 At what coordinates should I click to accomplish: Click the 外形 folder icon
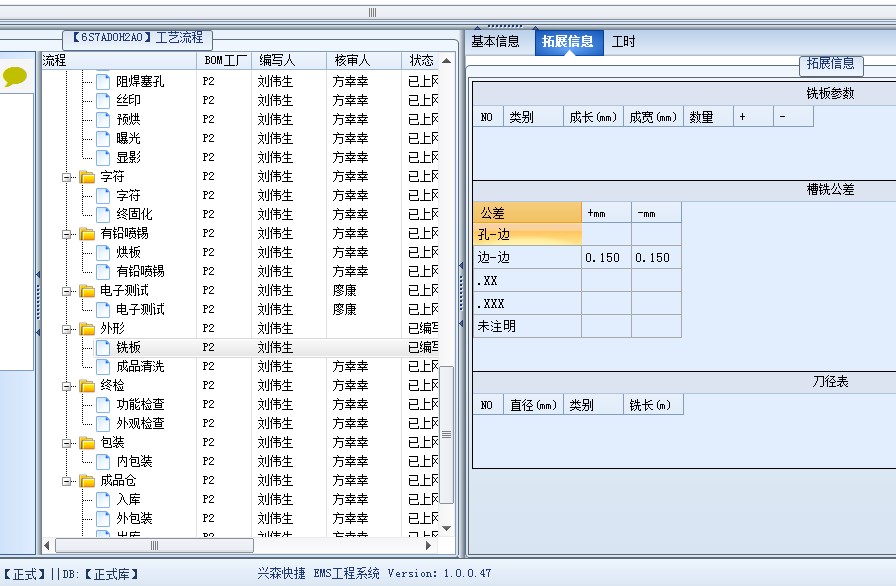[x=87, y=328]
